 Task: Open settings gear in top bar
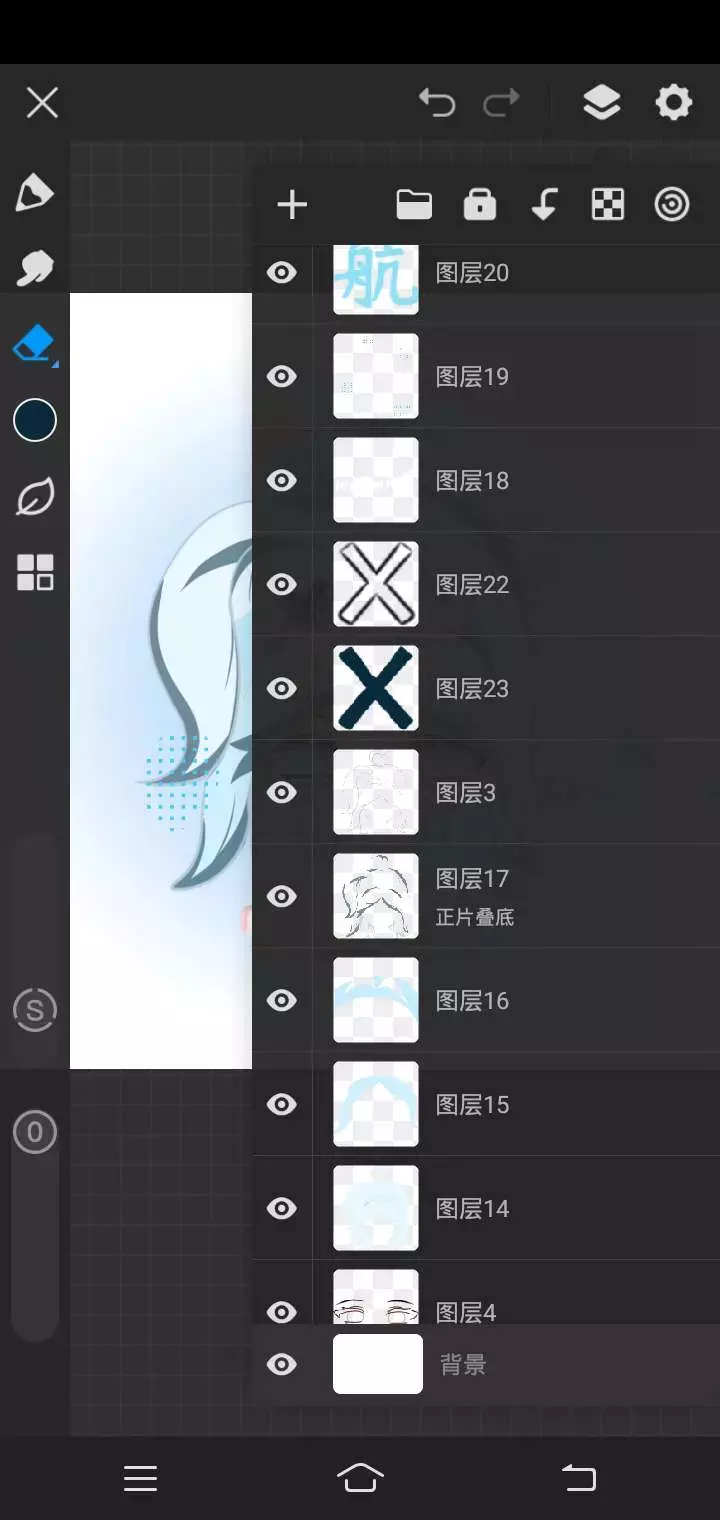(673, 102)
